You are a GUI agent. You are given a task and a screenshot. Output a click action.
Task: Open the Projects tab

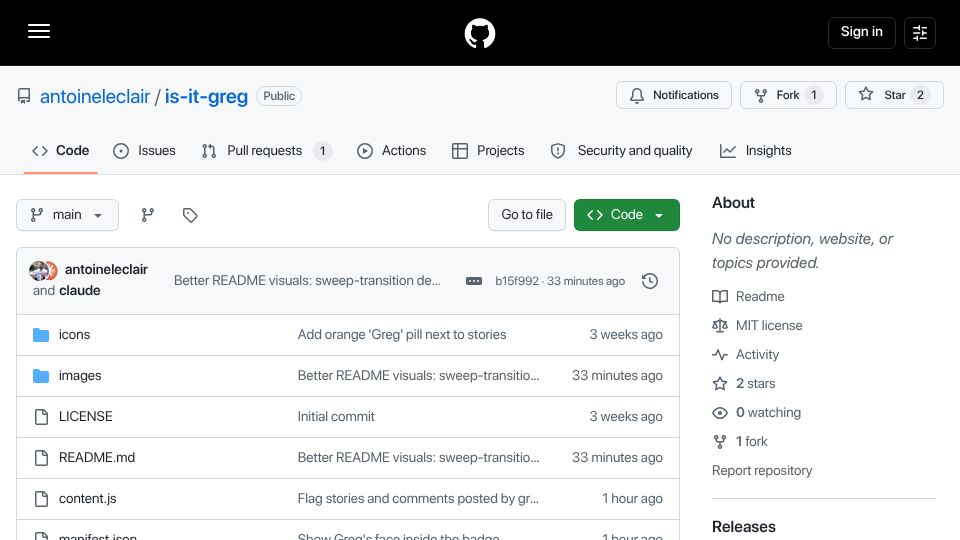point(488,151)
